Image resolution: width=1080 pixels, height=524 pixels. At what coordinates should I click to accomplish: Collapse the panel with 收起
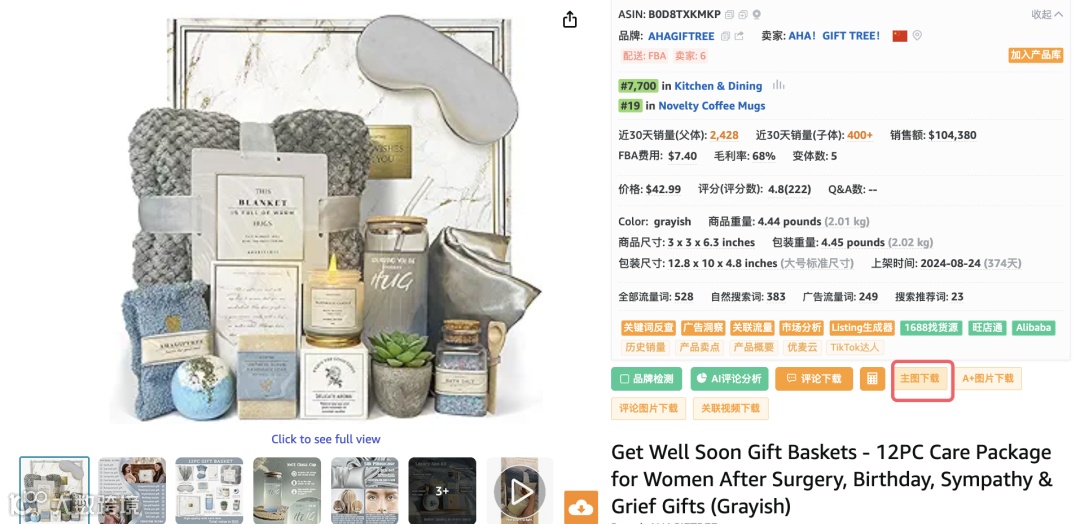1046,14
